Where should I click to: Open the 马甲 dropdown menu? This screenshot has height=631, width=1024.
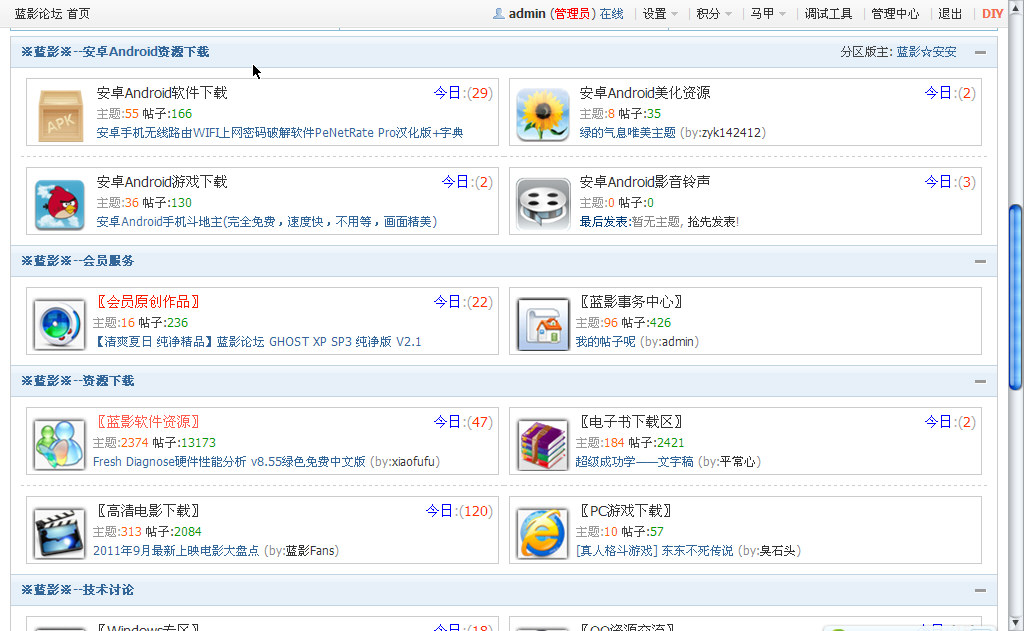pyautogui.click(x=767, y=14)
